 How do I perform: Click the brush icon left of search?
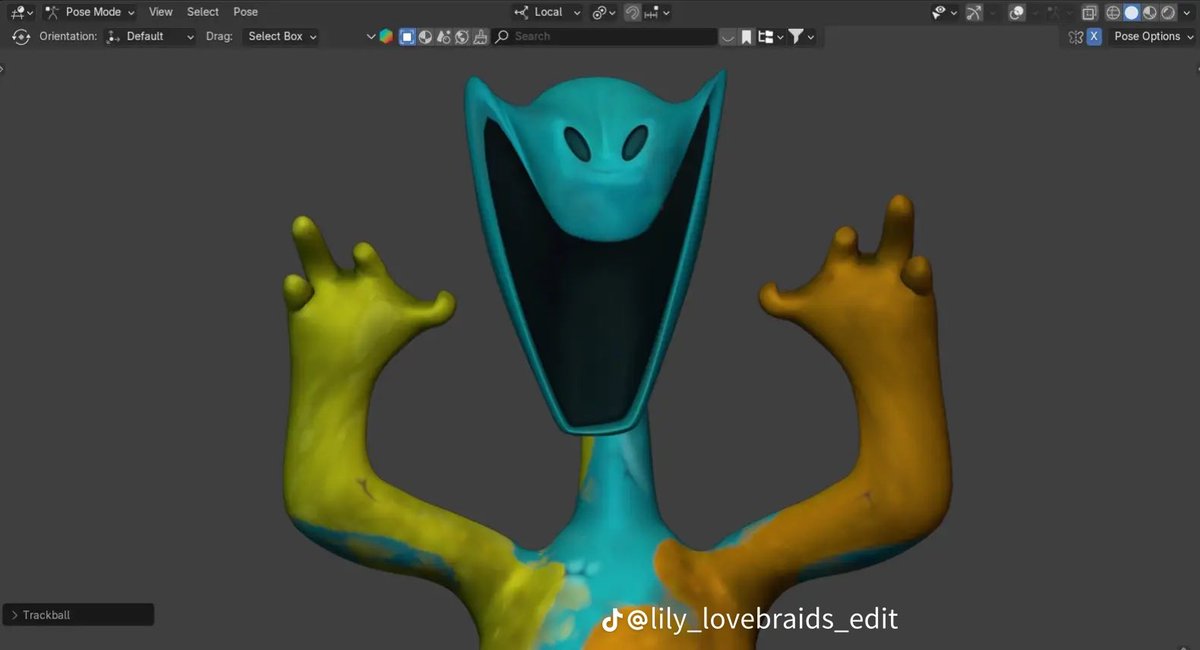(480, 36)
